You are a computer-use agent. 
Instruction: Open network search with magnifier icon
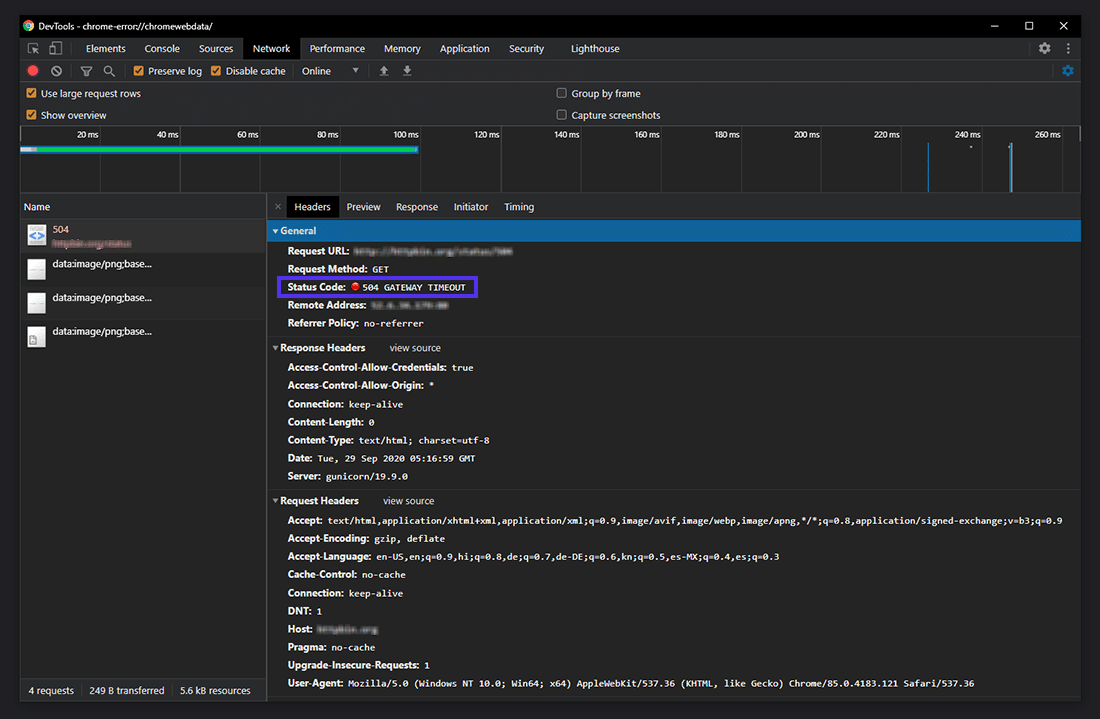pos(111,70)
